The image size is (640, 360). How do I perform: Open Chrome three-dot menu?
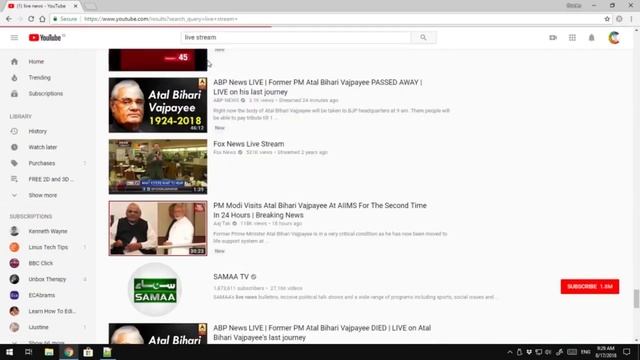click(x=631, y=19)
